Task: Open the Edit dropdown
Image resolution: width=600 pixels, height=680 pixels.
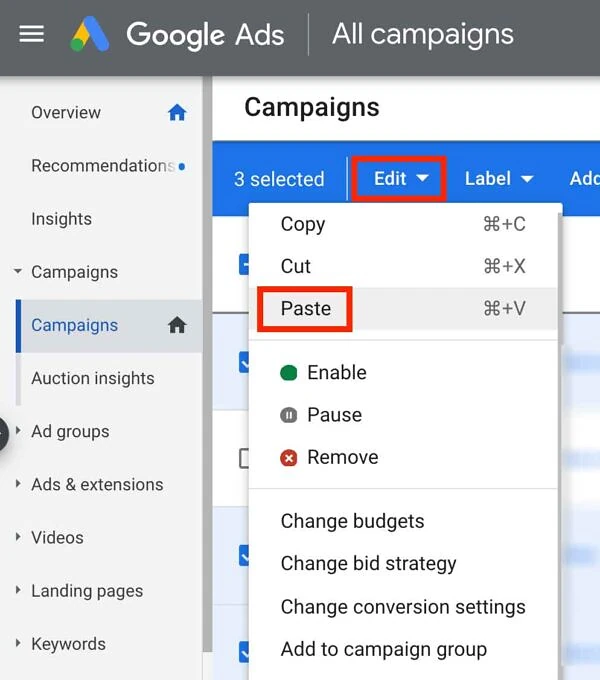Action: [399, 179]
